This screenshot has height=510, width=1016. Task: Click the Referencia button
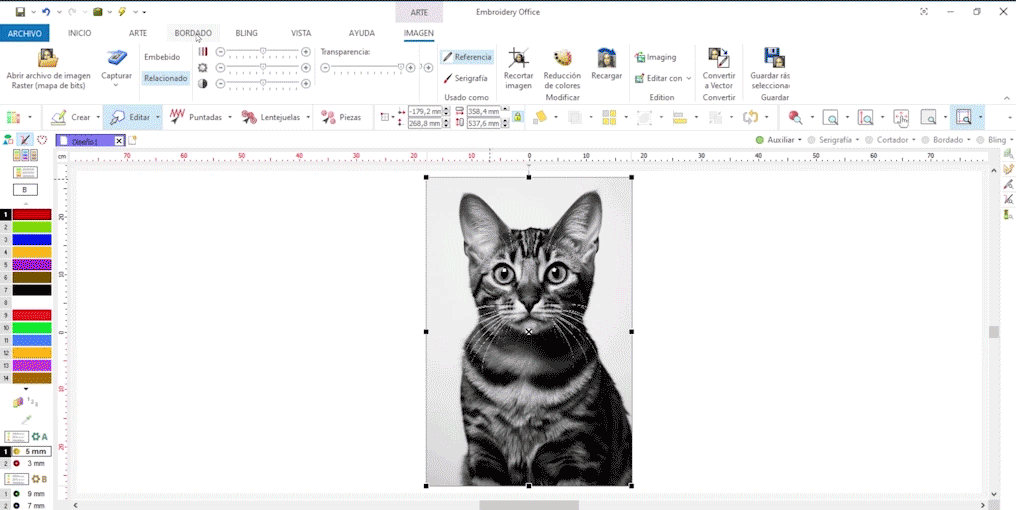467,57
